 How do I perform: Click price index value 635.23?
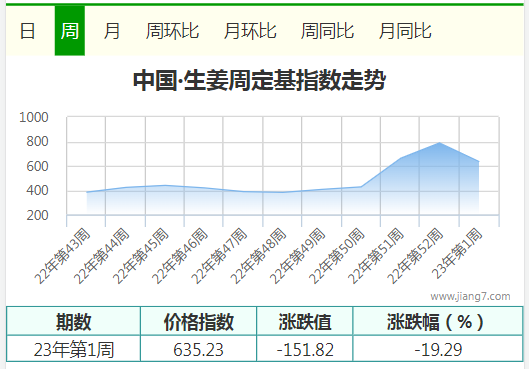point(198,349)
